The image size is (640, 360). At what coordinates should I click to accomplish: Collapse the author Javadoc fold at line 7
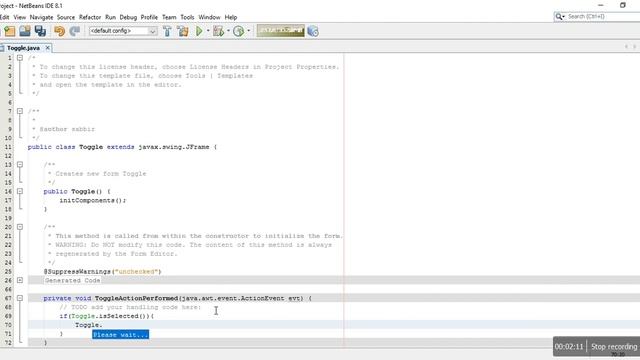20,111
